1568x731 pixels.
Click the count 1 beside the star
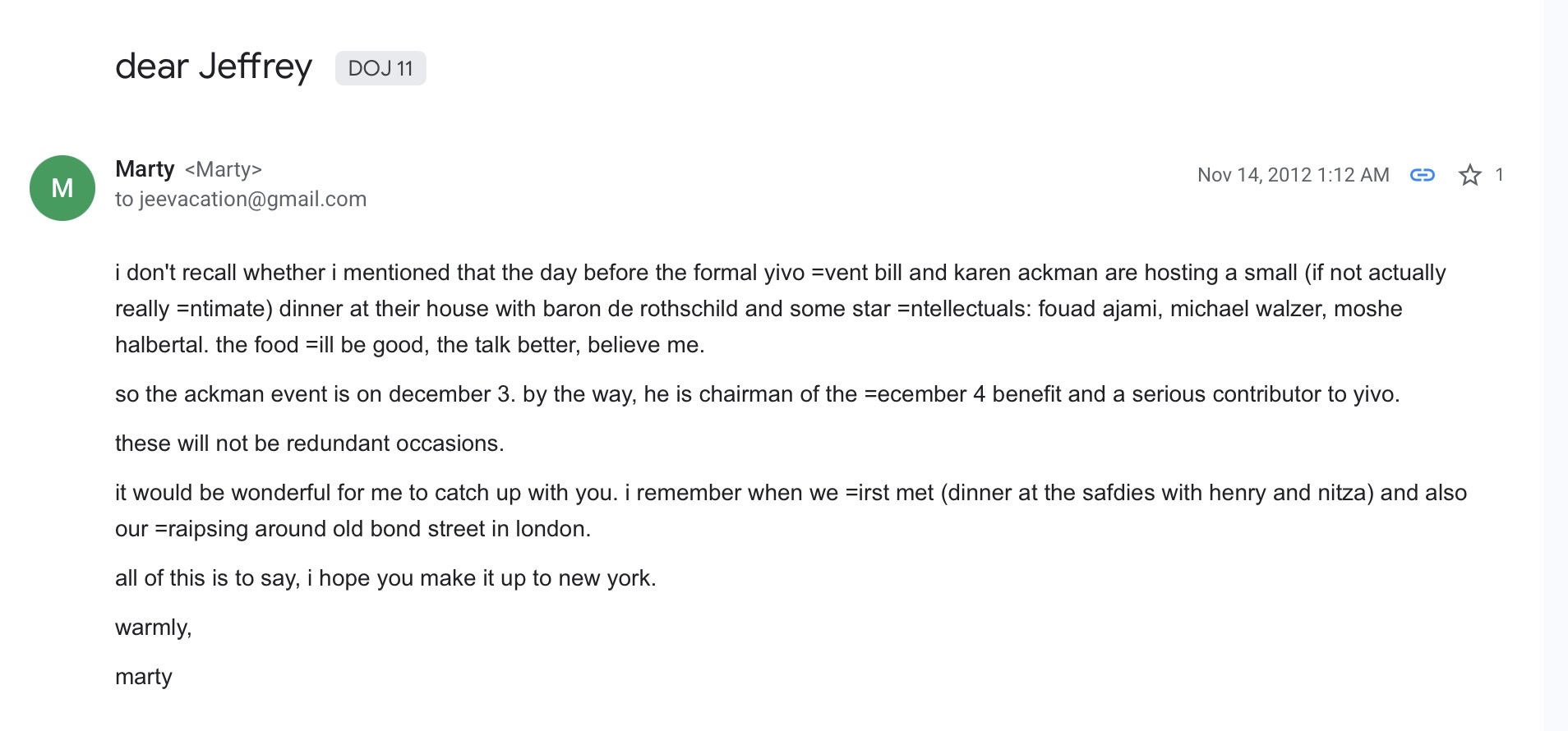(x=1499, y=175)
